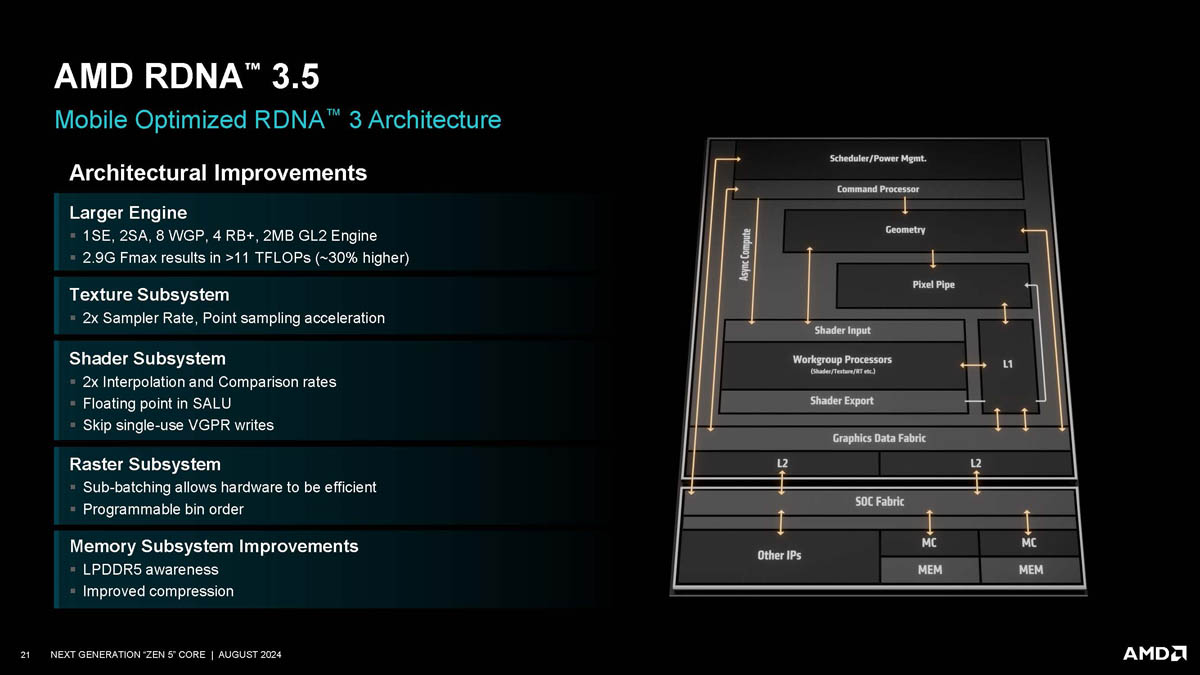Select the Shader Export block
The width and height of the screenshot is (1200, 675).
[x=842, y=401]
